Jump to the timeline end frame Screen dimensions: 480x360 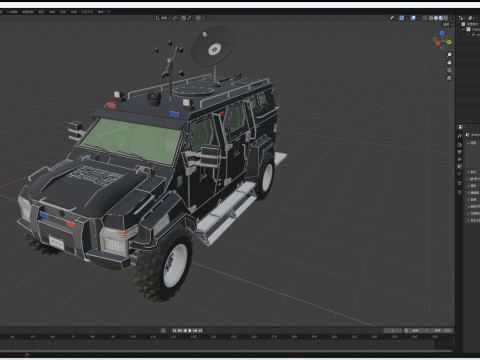(x=200, y=330)
